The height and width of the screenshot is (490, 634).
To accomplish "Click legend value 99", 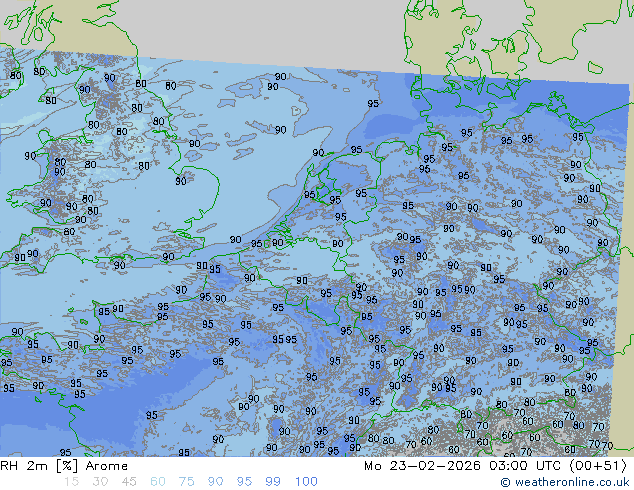I will (x=273, y=482).
